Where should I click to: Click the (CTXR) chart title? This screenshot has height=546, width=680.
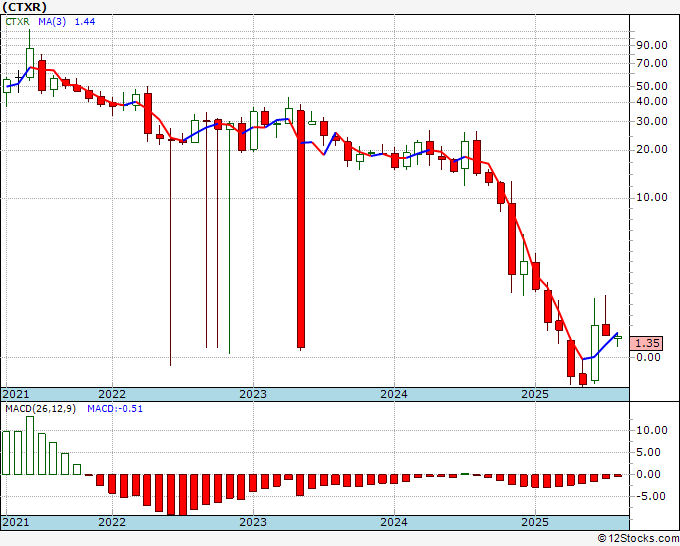click(24, 7)
